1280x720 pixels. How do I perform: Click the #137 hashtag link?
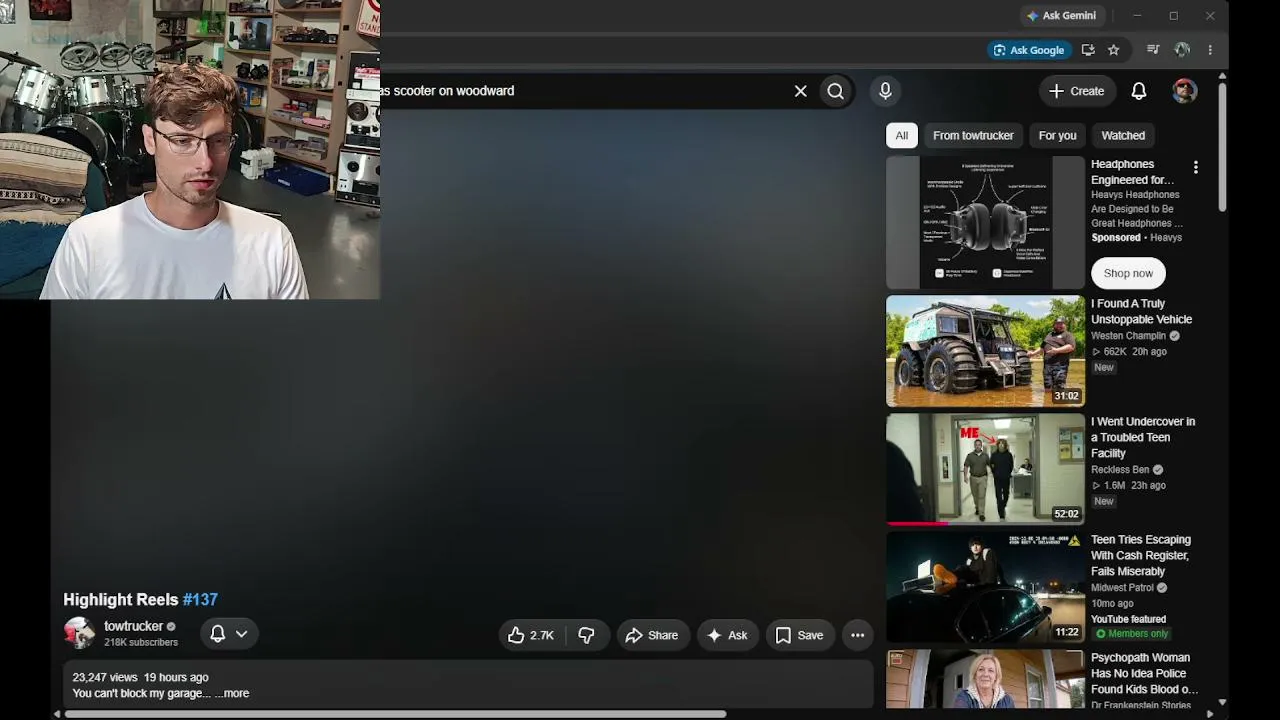click(x=200, y=600)
